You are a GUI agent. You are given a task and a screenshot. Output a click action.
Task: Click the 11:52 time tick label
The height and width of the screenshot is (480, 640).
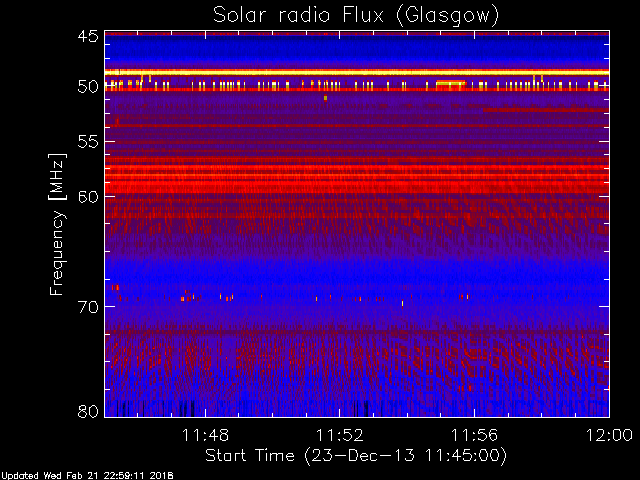(340, 435)
